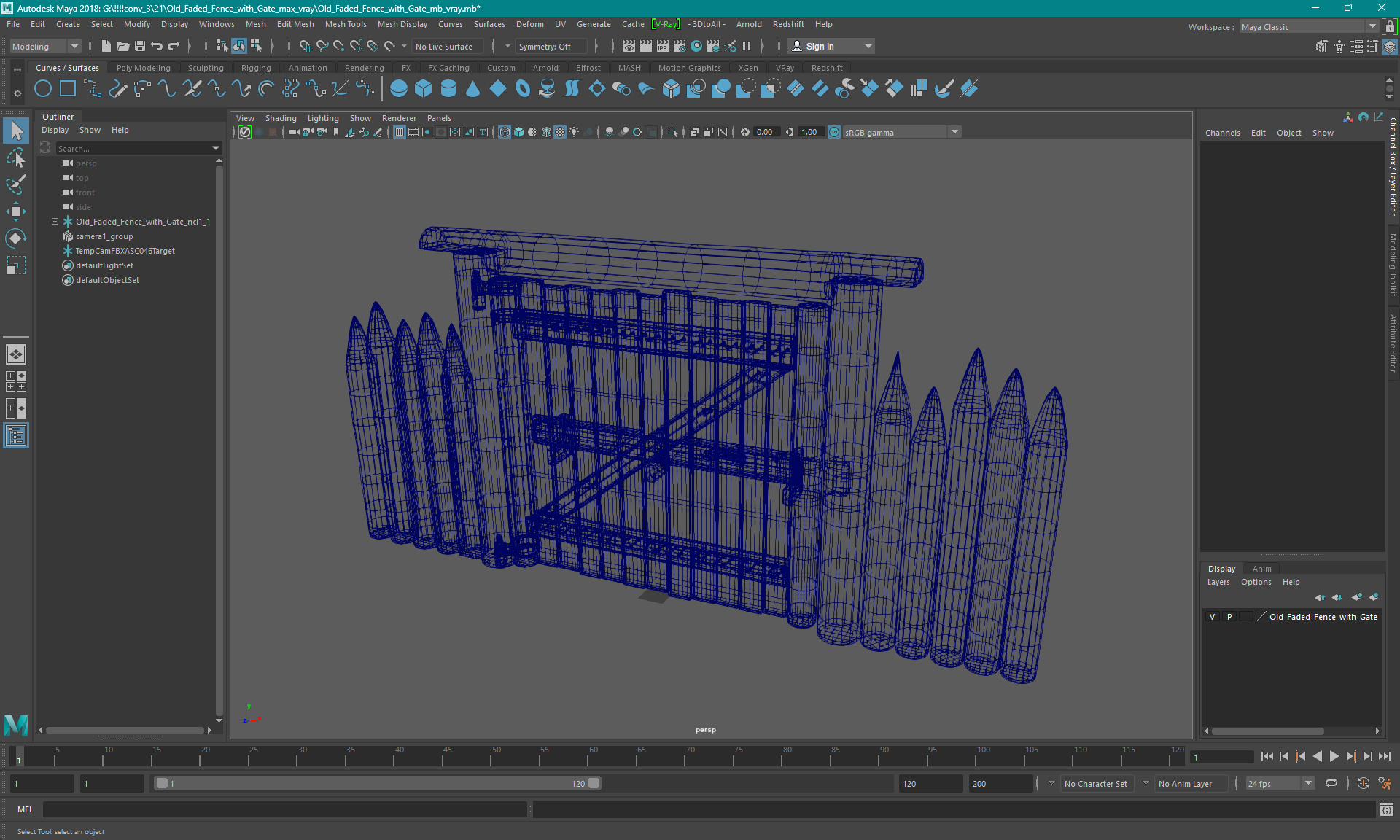Click the time range slider bar
Image resolution: width=1400 pixels, height=840 pixels.
coord(378,783)
